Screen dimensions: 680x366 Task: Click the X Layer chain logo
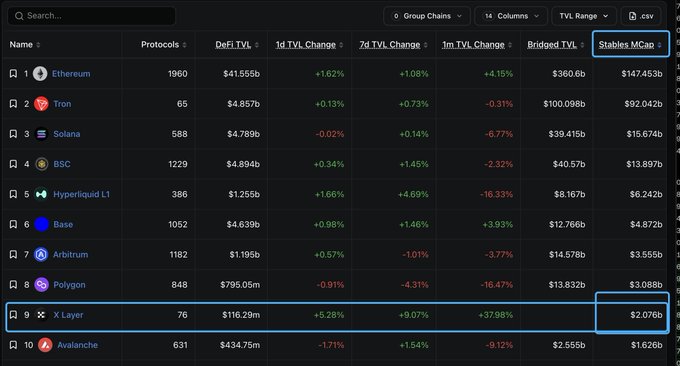click(41, 315)
